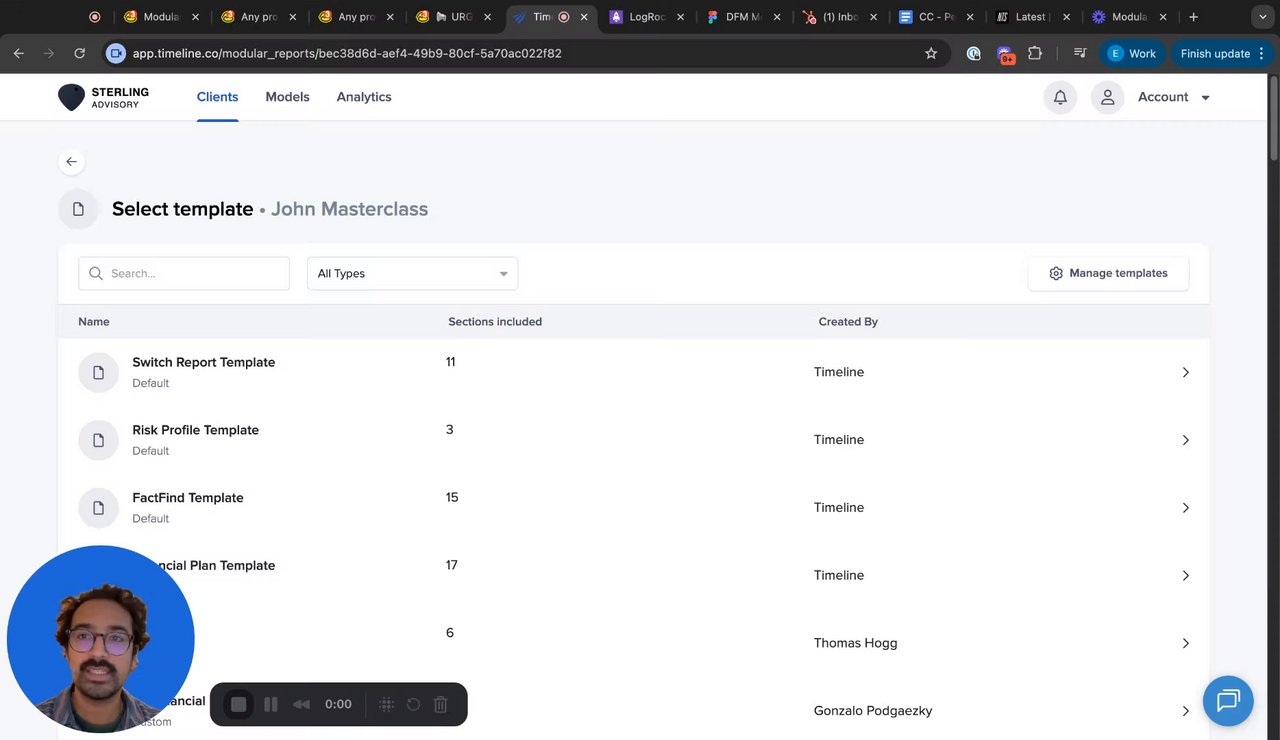Delete the recording with trash icon
Image resolution: width=1280 pixels, height=740 pixels.
(x=440, y=704)
